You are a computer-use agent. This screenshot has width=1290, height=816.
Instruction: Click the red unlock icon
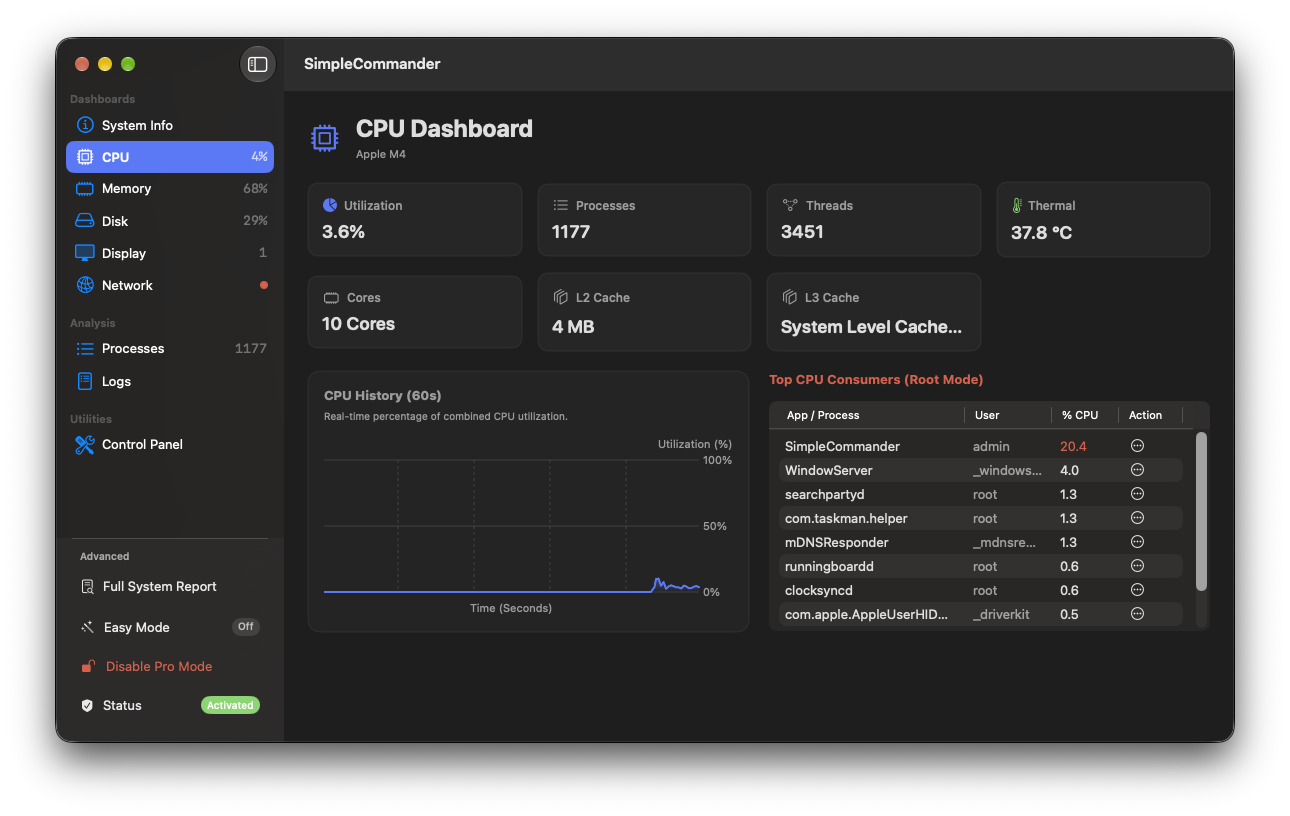click(87, 666)
